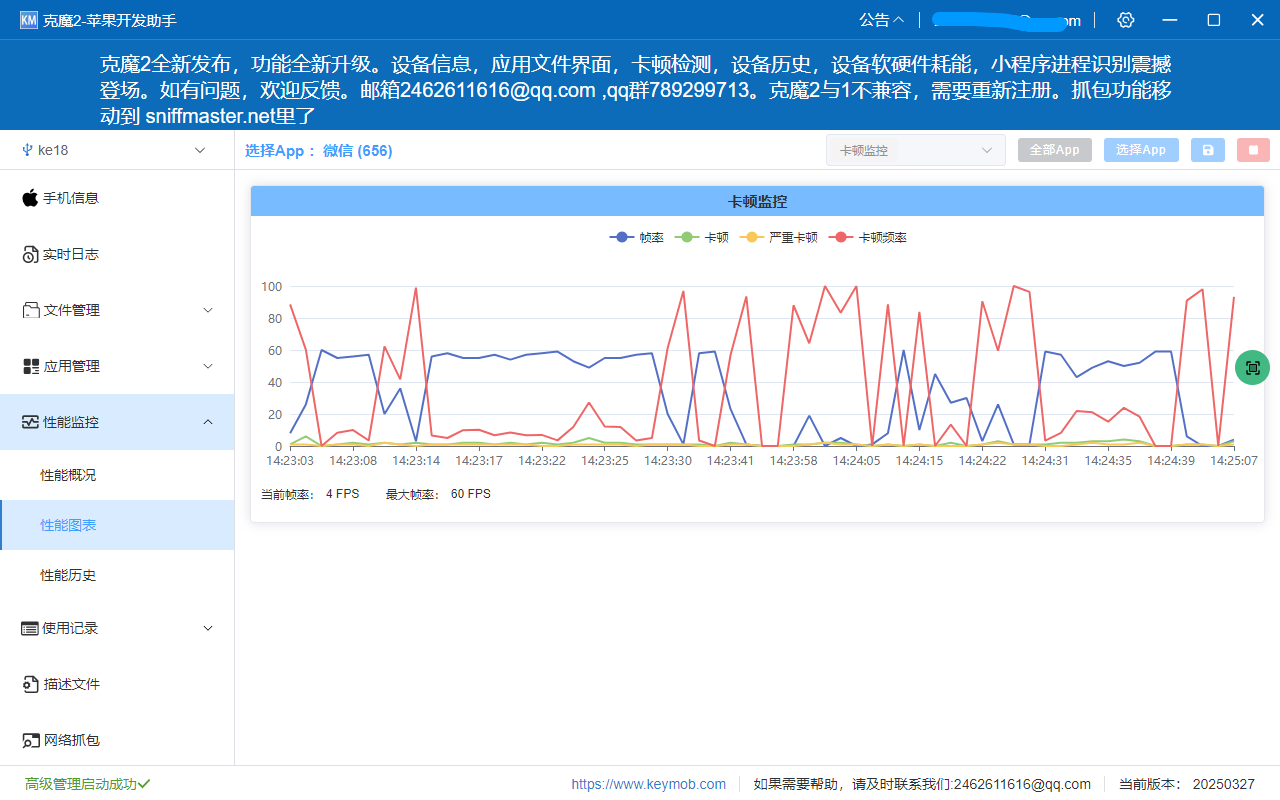1280x800 pixels.
Task: Open the ke18 device dropdown
Action: click(117, 150)
